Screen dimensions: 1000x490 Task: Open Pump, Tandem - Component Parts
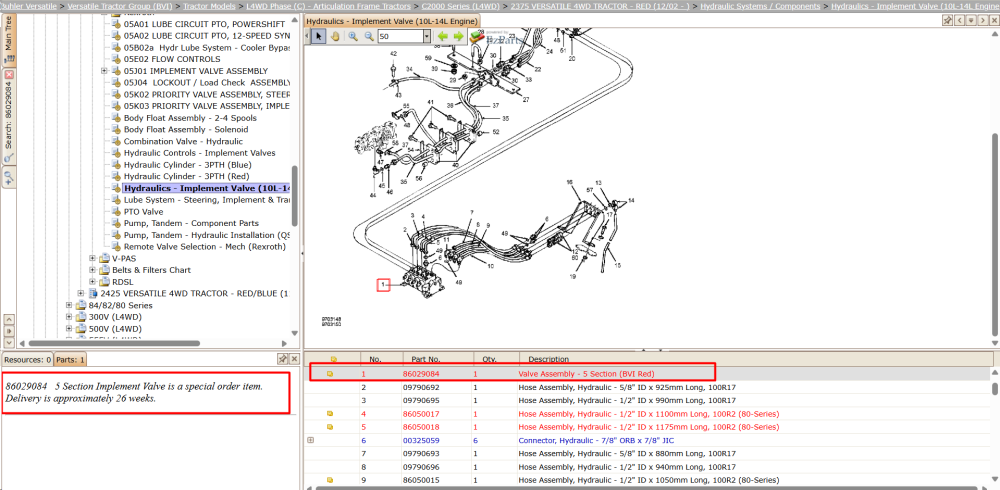pyautogui.click(x=191, y=223)
